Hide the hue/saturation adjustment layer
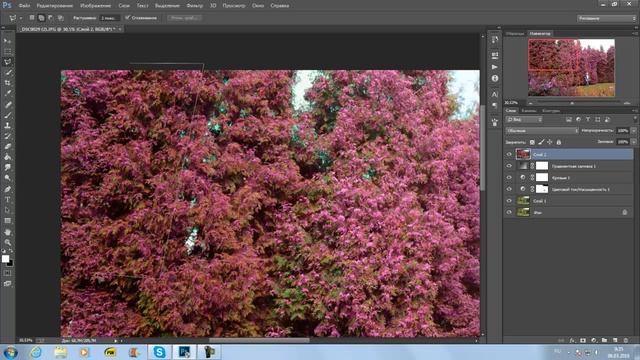This screenshot has height=360, width=640. coord(509,189)
